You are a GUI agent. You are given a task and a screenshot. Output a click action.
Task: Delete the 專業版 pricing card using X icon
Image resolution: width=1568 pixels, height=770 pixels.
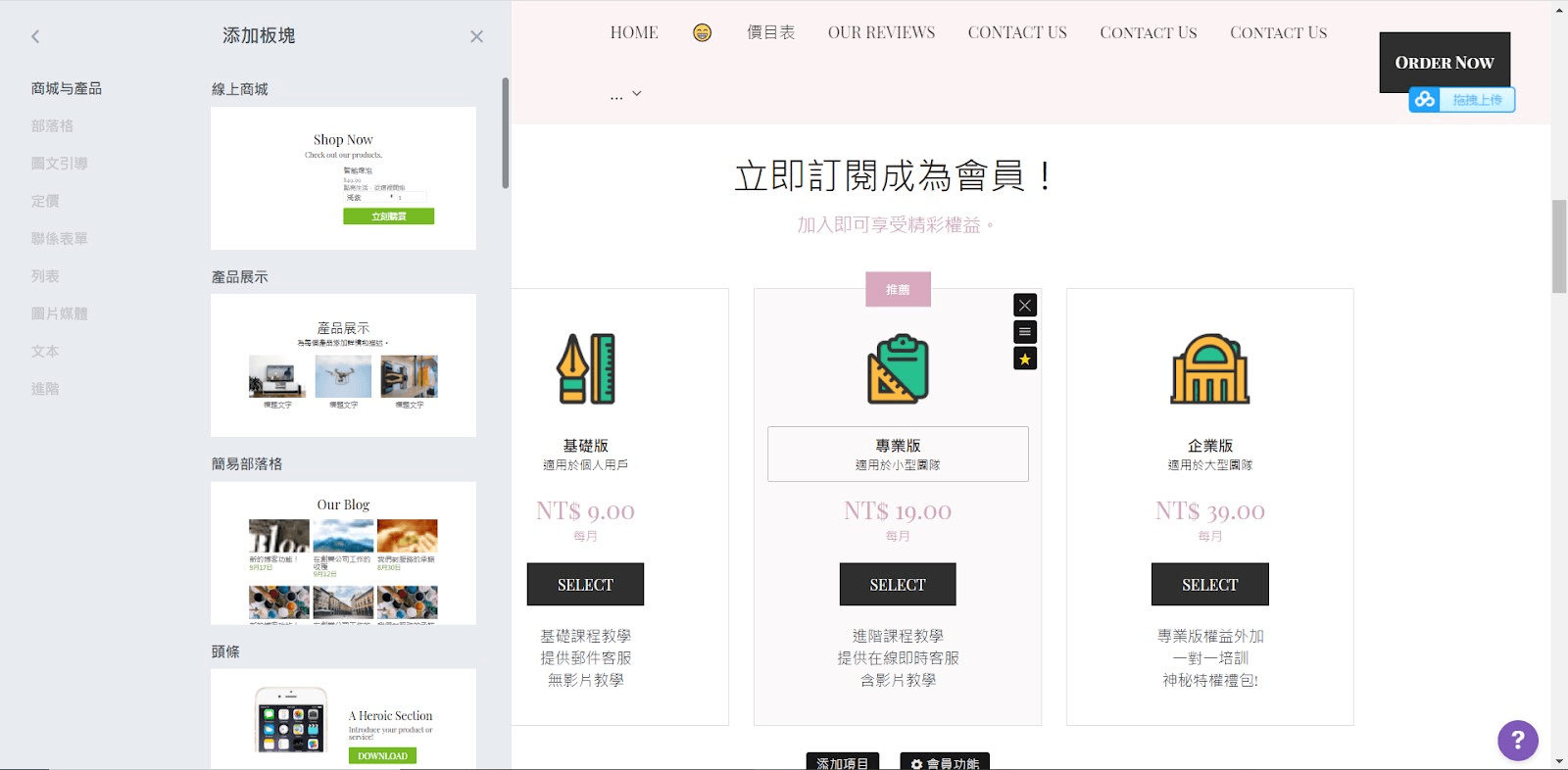click(1025, 306)
